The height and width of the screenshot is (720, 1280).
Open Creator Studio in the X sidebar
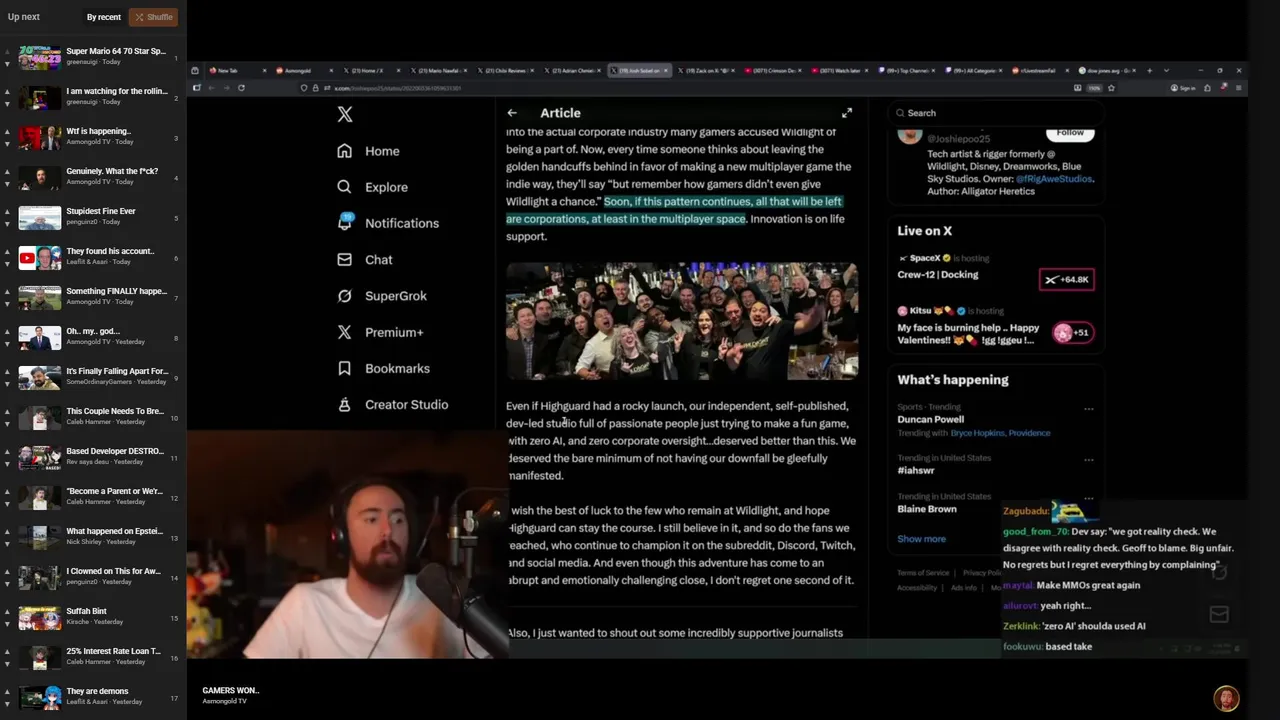pyautogui.click(x=392, y=405)
